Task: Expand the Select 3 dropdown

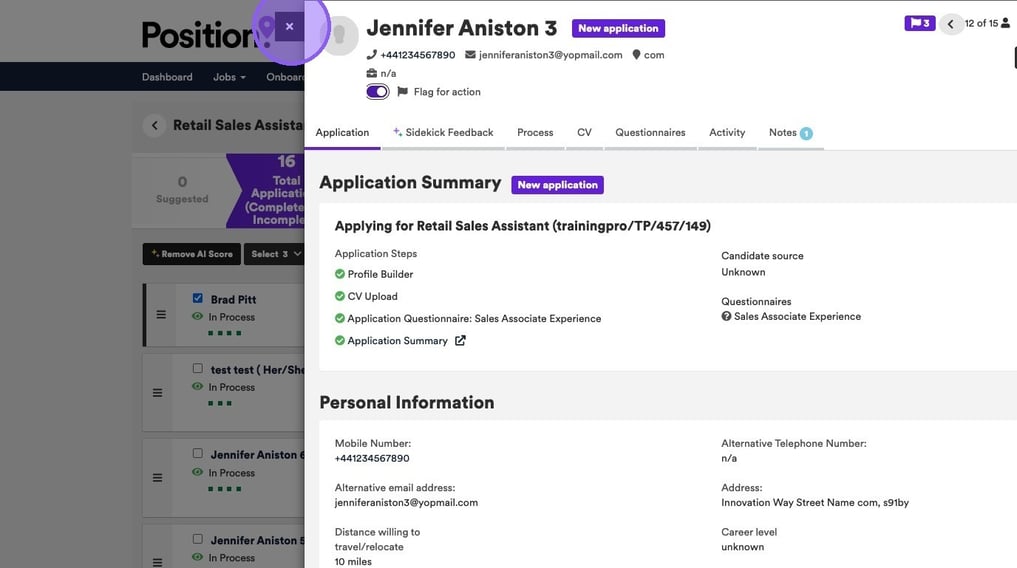Action: tap(275, 254)
